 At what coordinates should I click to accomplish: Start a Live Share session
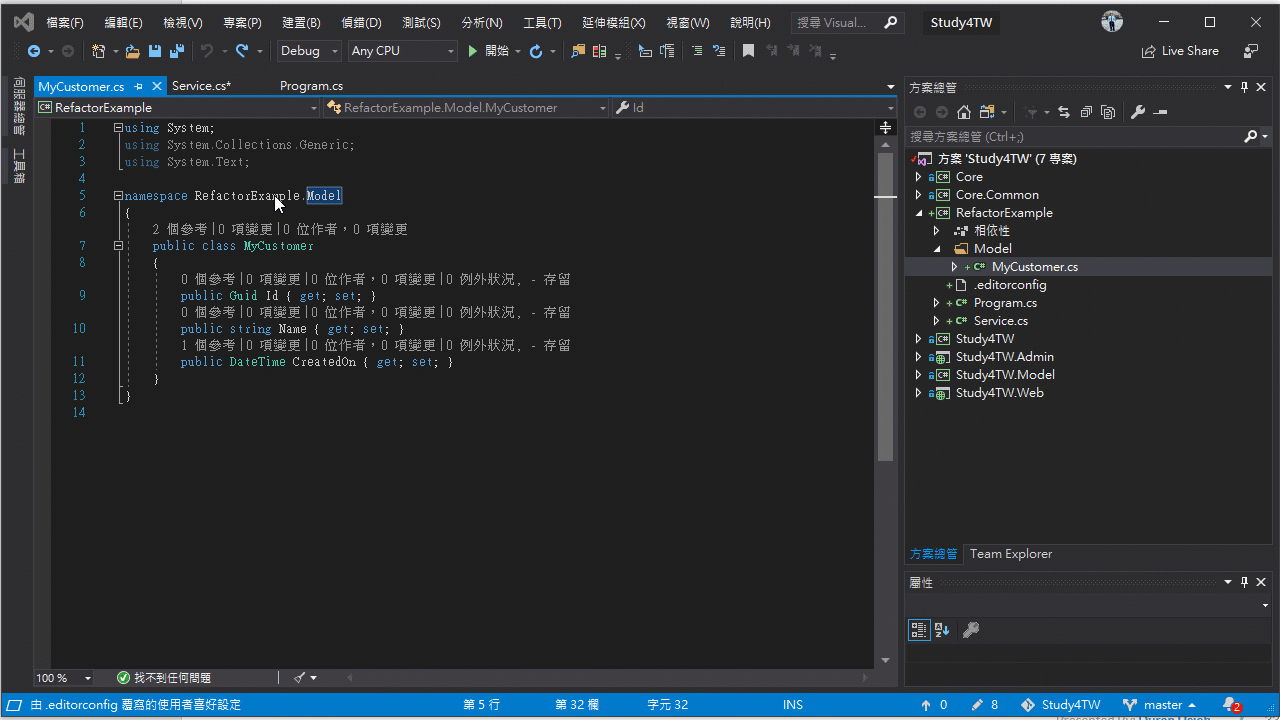1180,50
